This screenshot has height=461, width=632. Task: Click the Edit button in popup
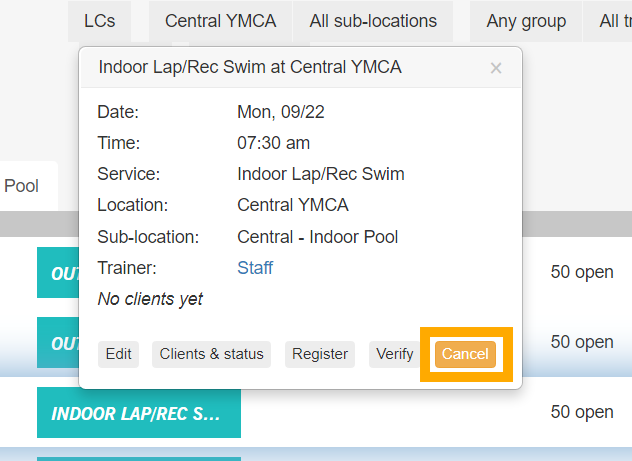pos(118,354)
